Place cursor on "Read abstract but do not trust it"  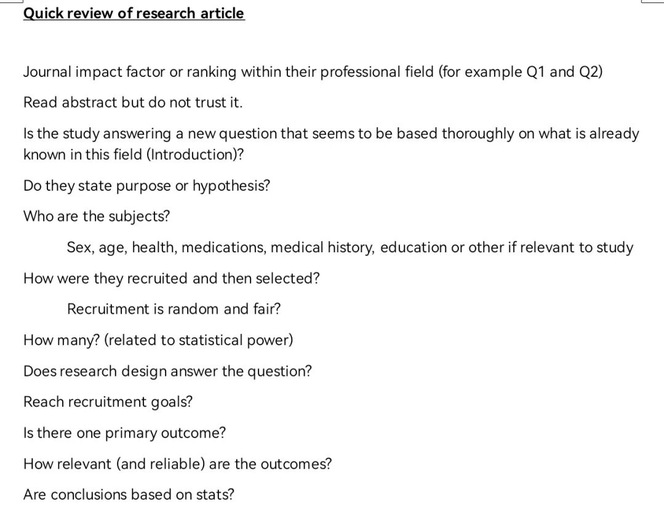click(x=132, y=102)
